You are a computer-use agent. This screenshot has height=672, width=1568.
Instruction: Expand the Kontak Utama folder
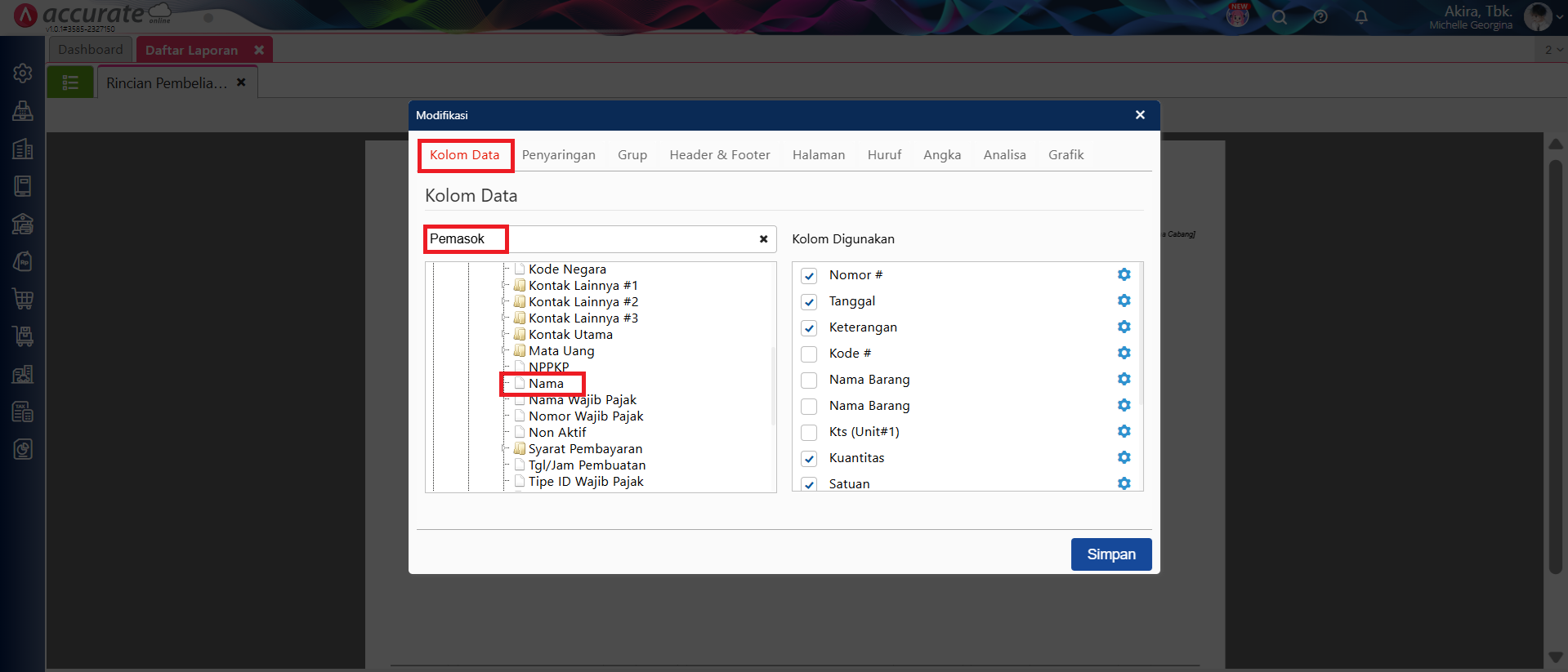pos(504,334)
